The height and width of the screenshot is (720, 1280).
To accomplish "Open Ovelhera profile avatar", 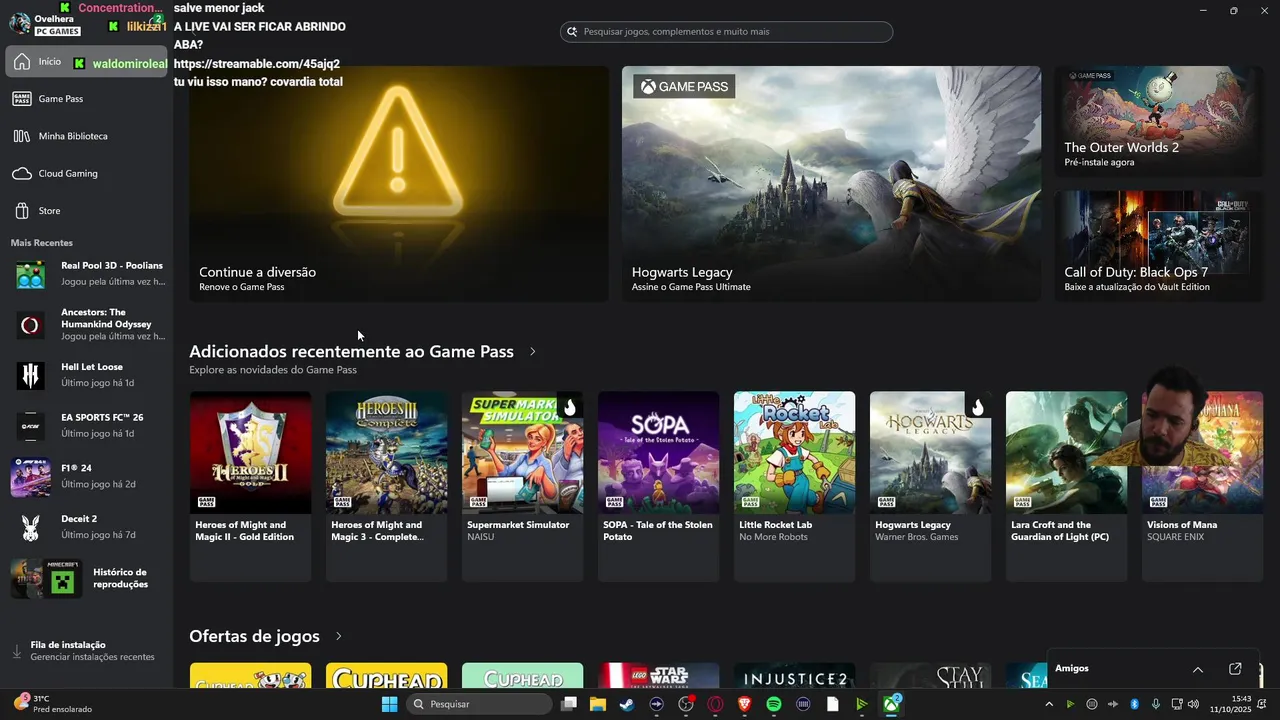I will (x=19, y=24).
